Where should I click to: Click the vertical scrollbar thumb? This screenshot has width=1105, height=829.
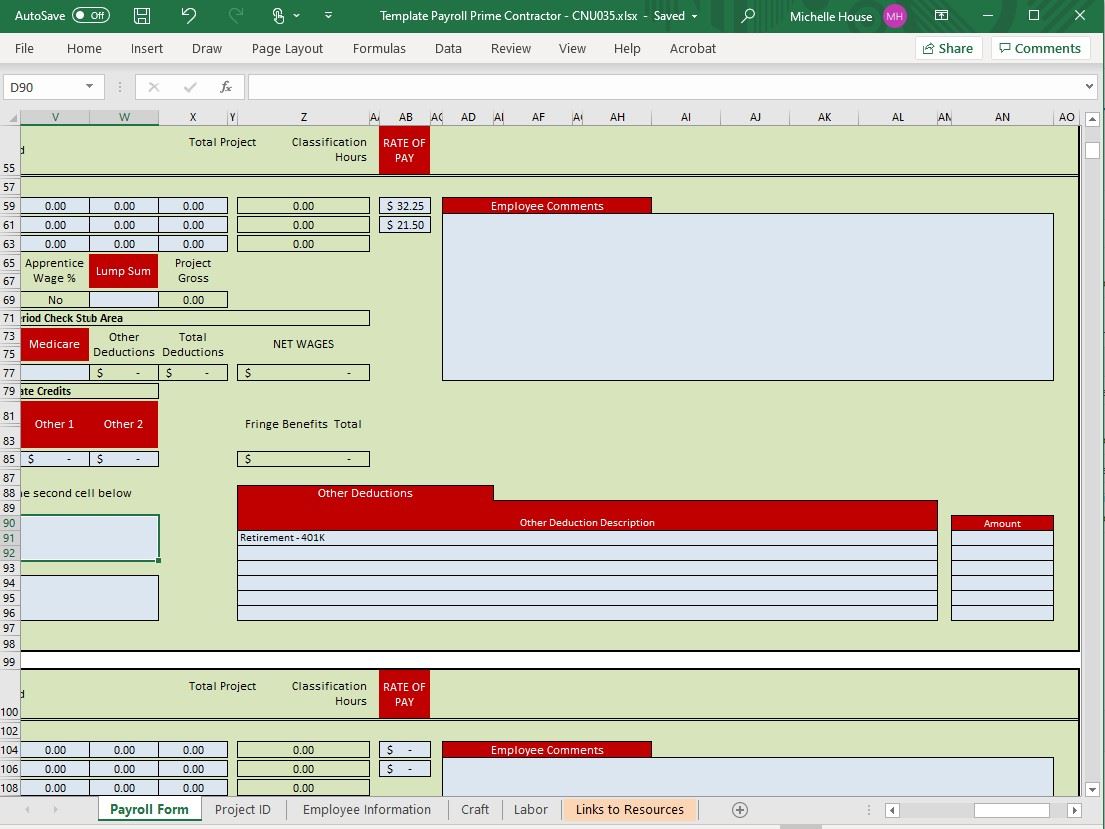[x=1092, y=150]
